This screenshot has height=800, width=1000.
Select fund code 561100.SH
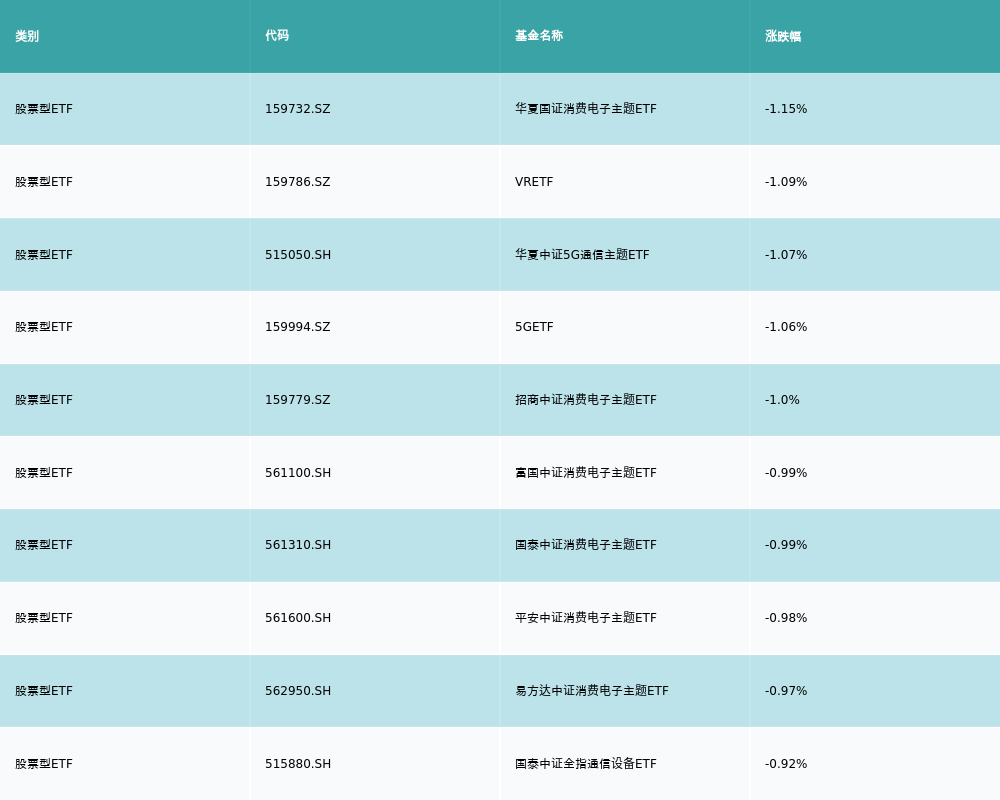click(298, 473)
